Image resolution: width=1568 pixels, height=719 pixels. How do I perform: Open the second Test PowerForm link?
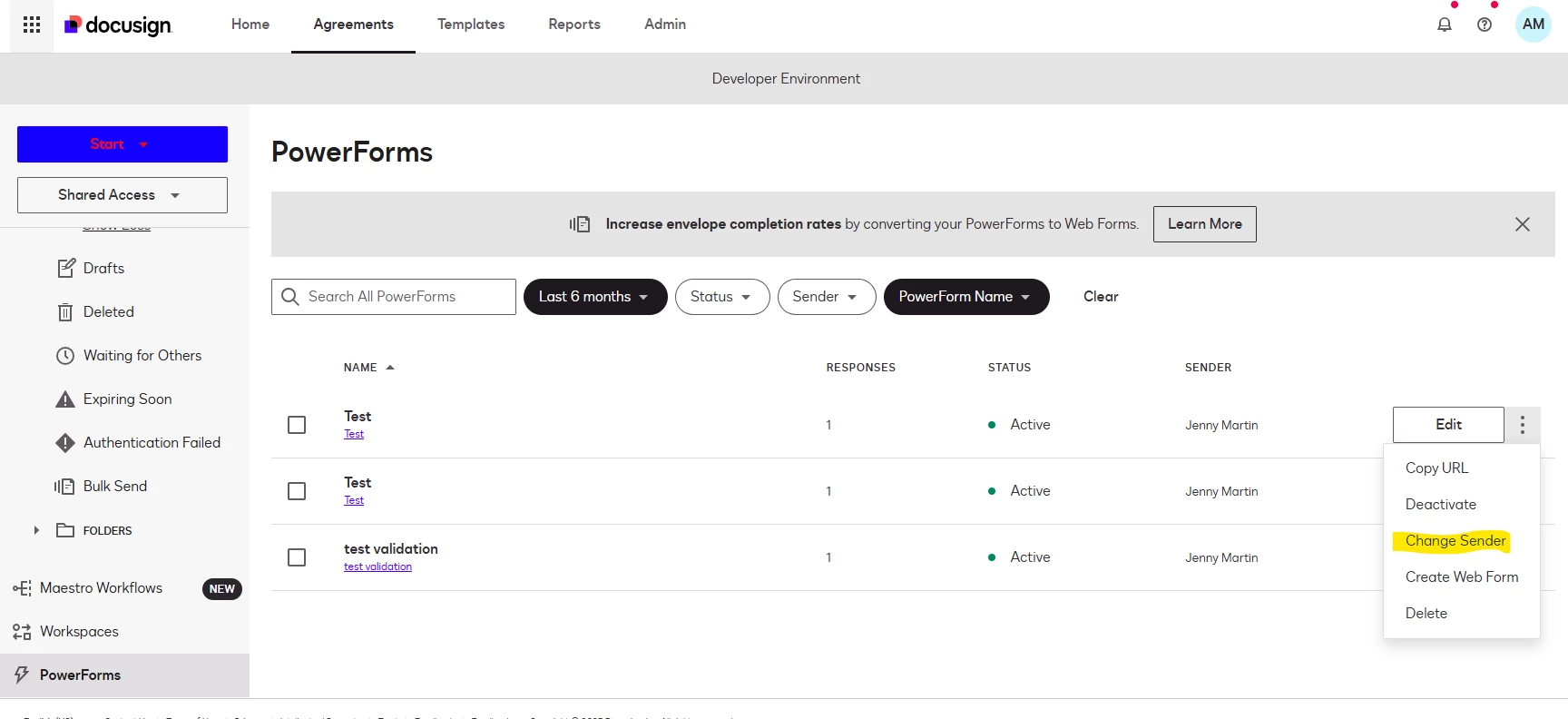[354, 501]
